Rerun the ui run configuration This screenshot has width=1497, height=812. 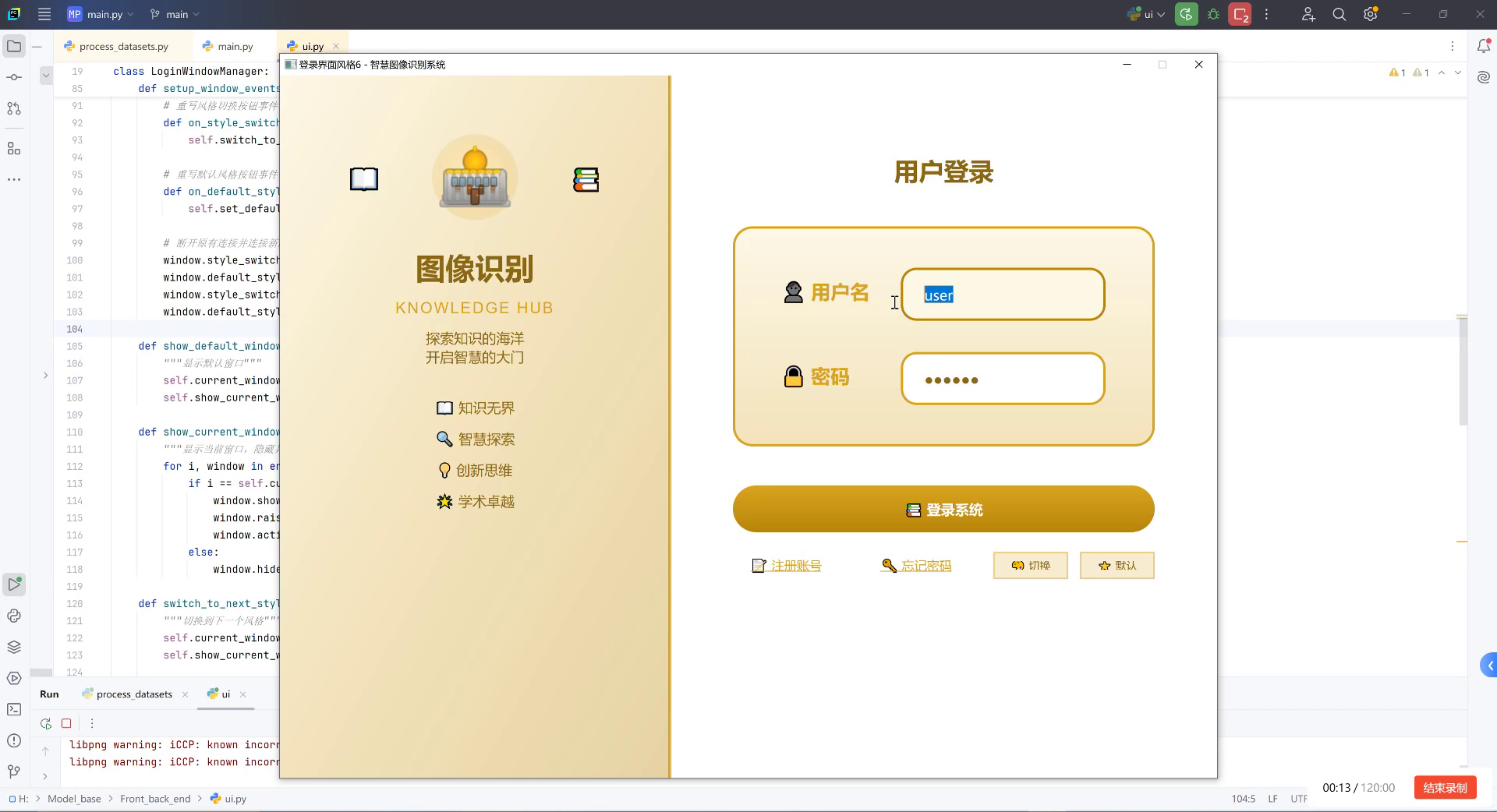pyautogui.click(x=1186, y=14)
